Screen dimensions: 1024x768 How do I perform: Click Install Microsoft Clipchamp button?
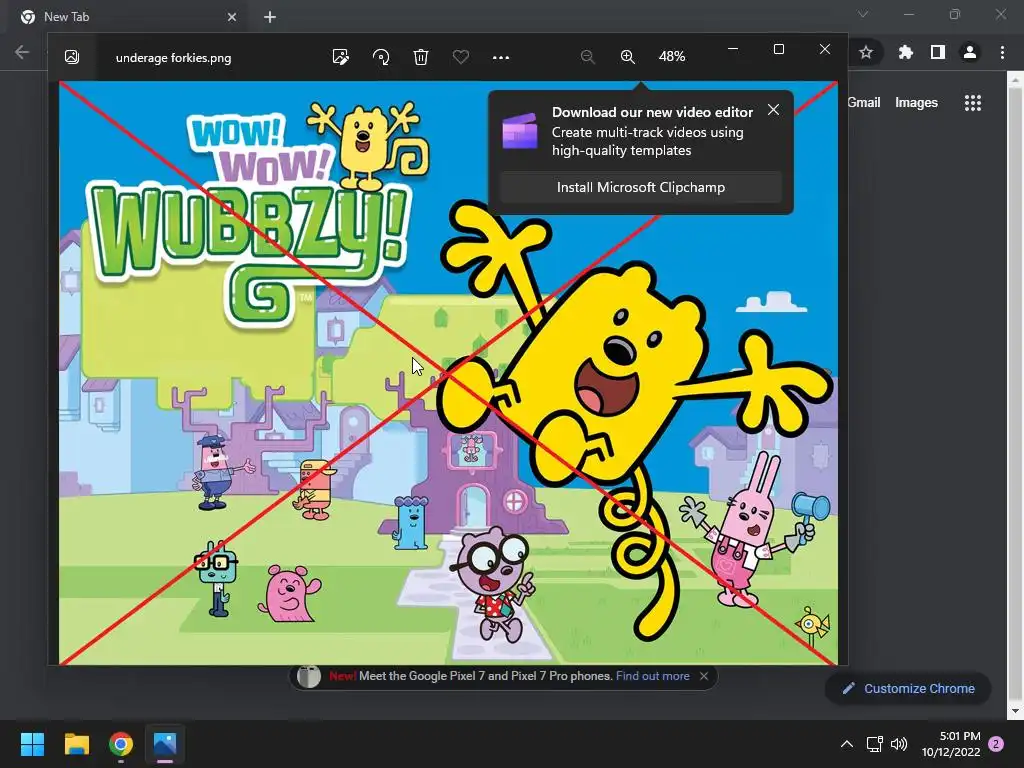point(641,187)
